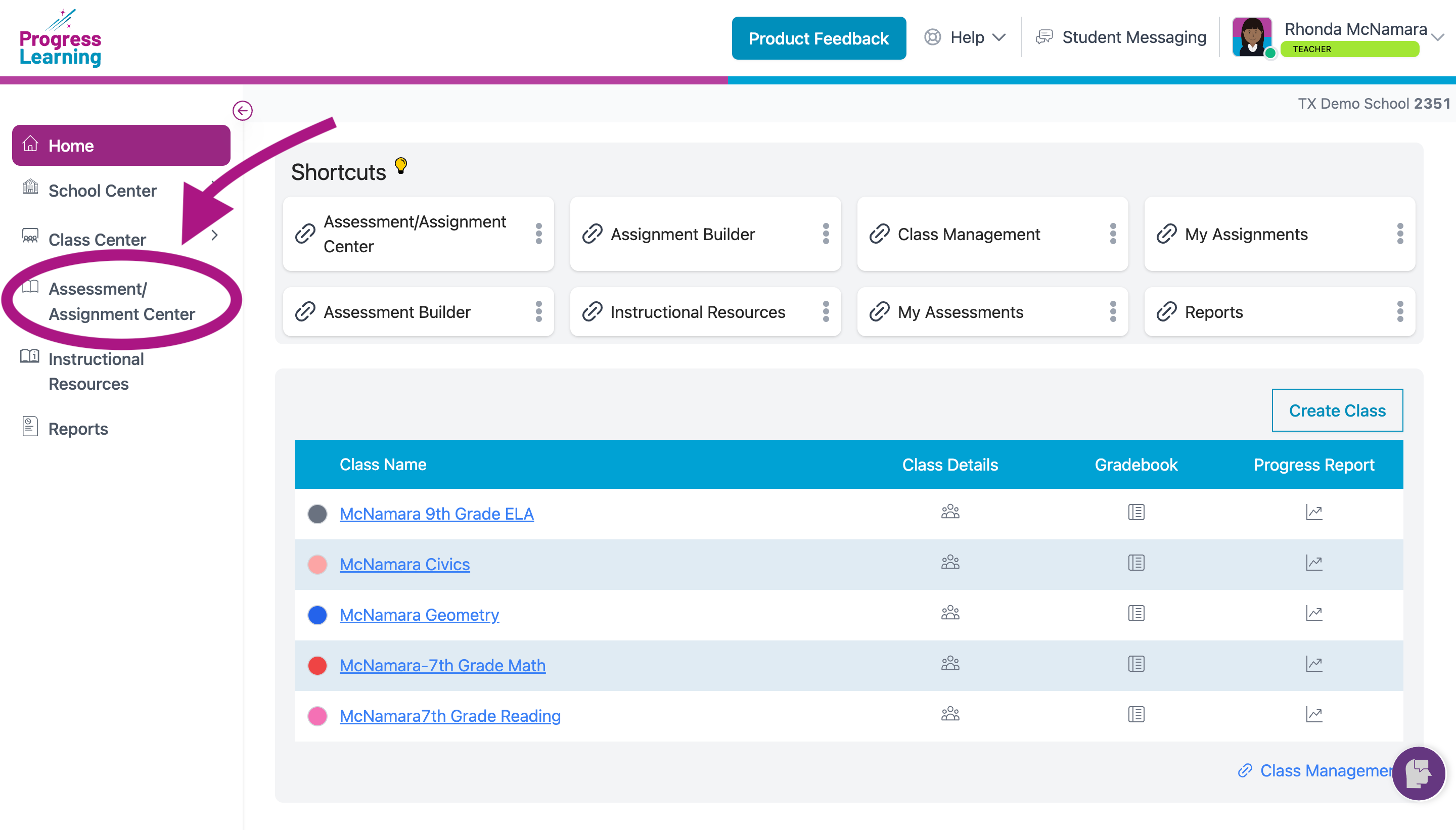1456x830 pixels.
Task: Open the McNamara Civics class link
Action: pos(404,564)
